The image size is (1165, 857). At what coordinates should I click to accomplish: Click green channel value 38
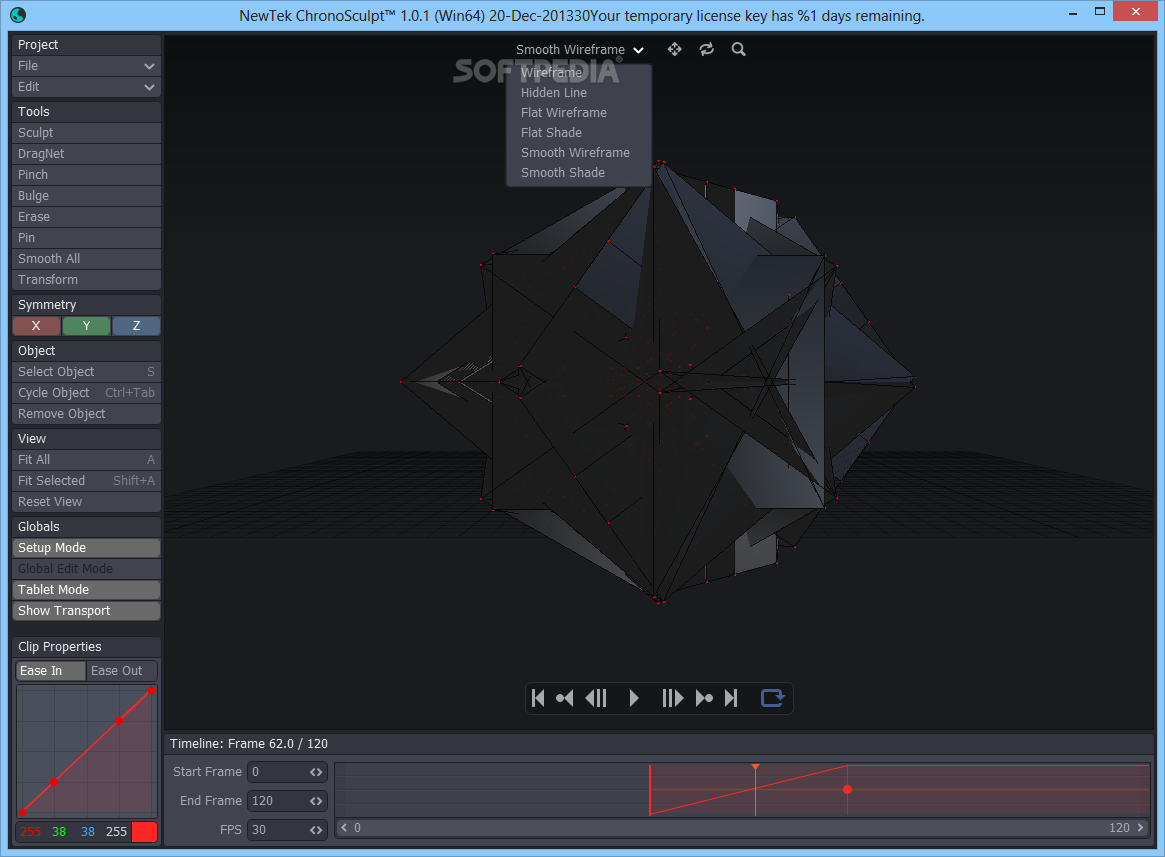[59, 832]
